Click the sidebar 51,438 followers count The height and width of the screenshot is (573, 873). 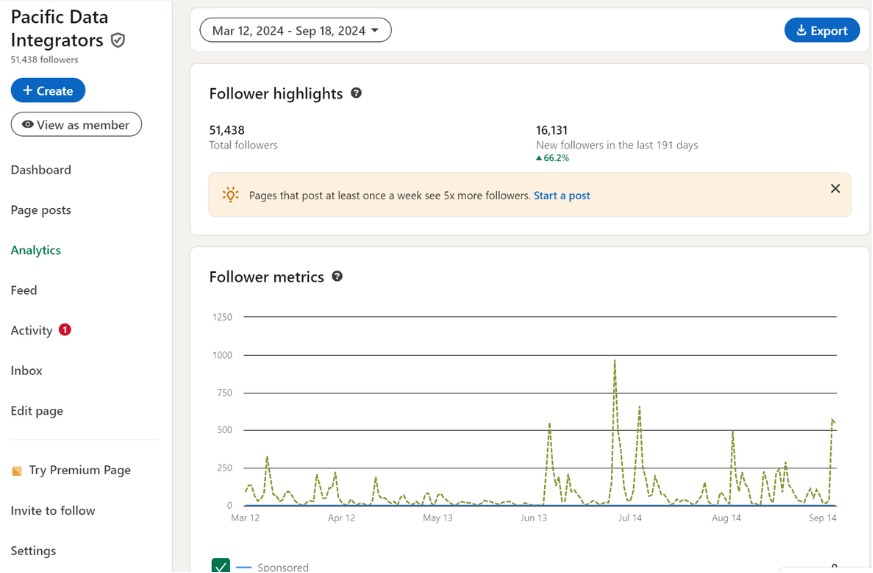coord(45,60)
